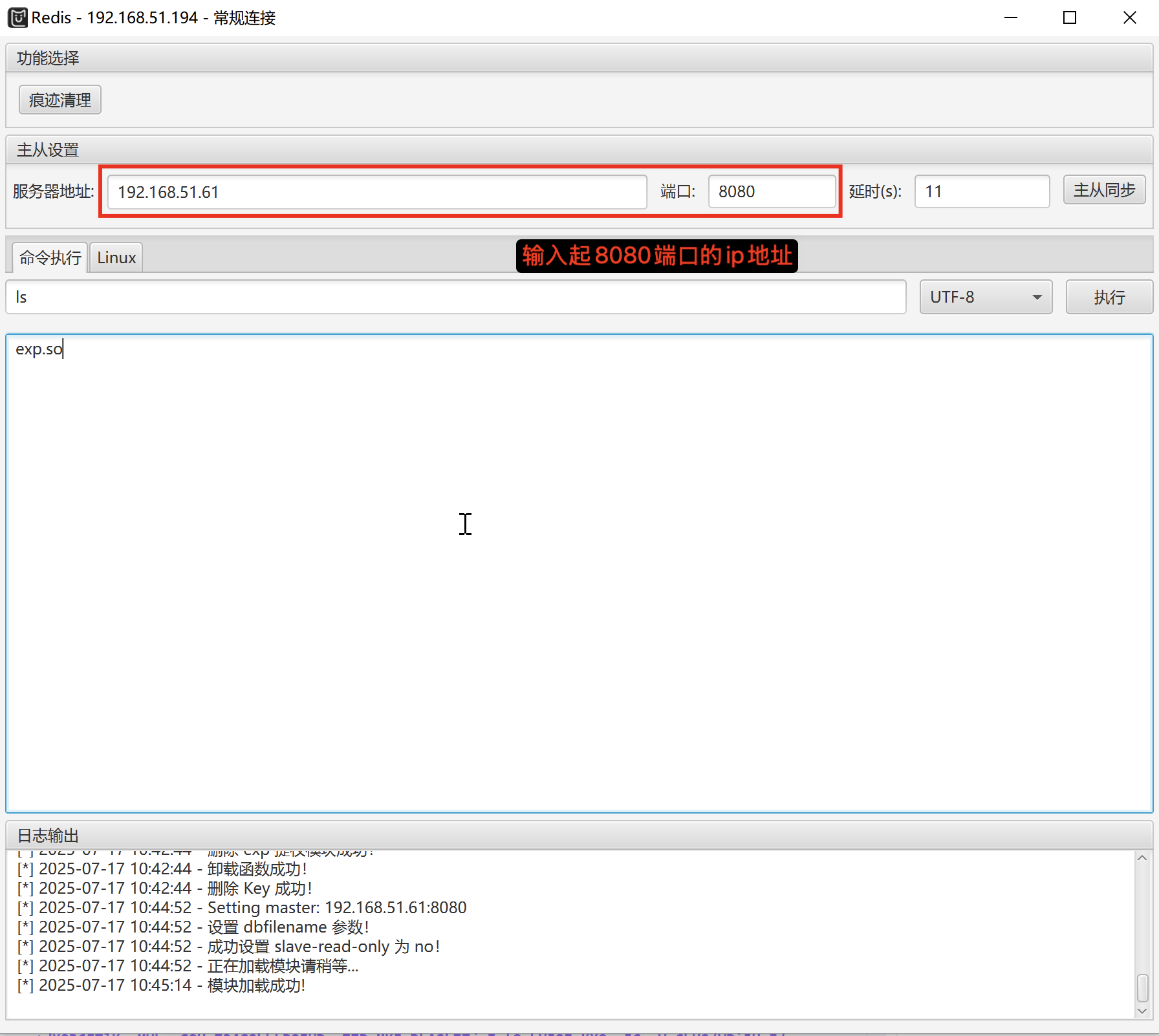1159x1036 pixels.
Task: Collapse the 功能选择 panel header
Action: (579, 58)
